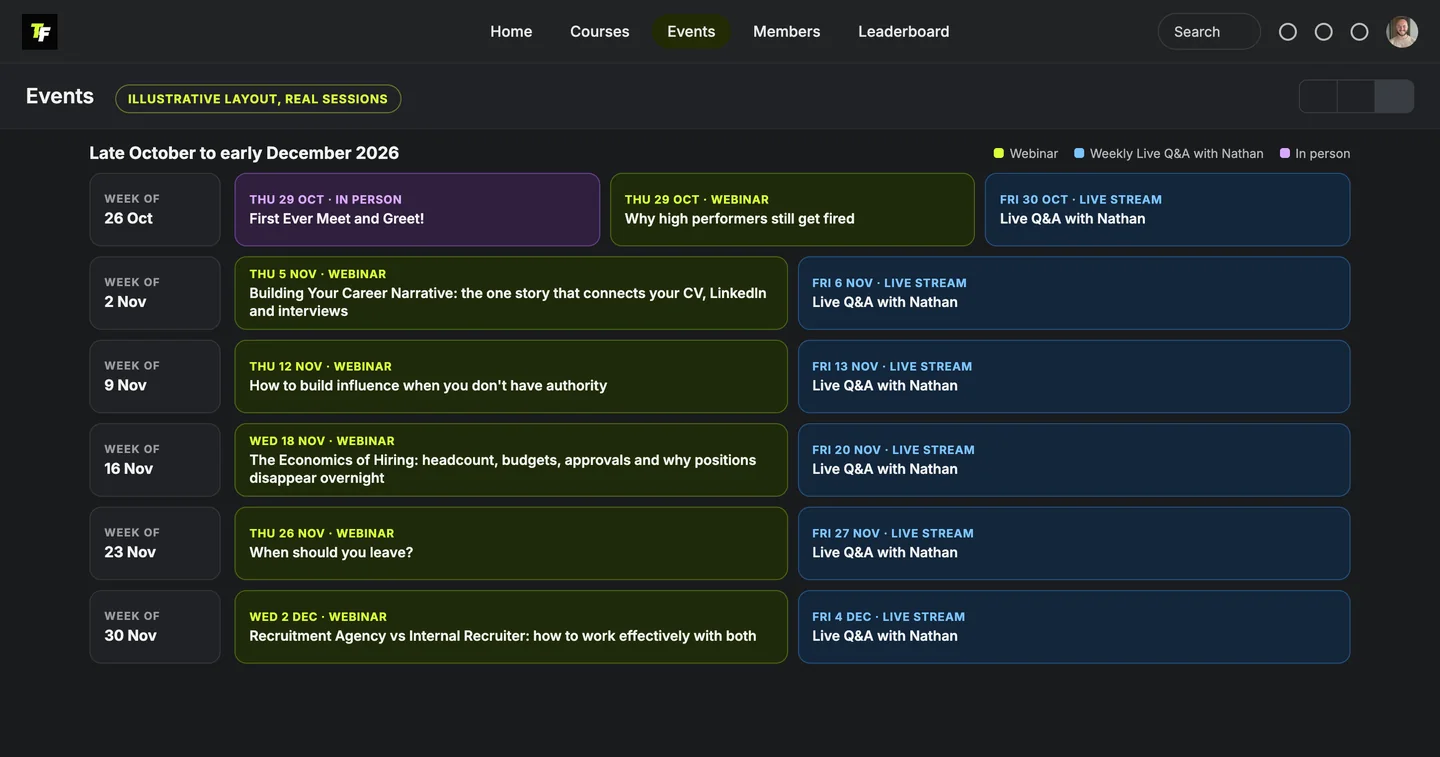This screenshot has height=757, width=1440.
Task: Open the When should you leave webinar
Action: tap(511, 543)
